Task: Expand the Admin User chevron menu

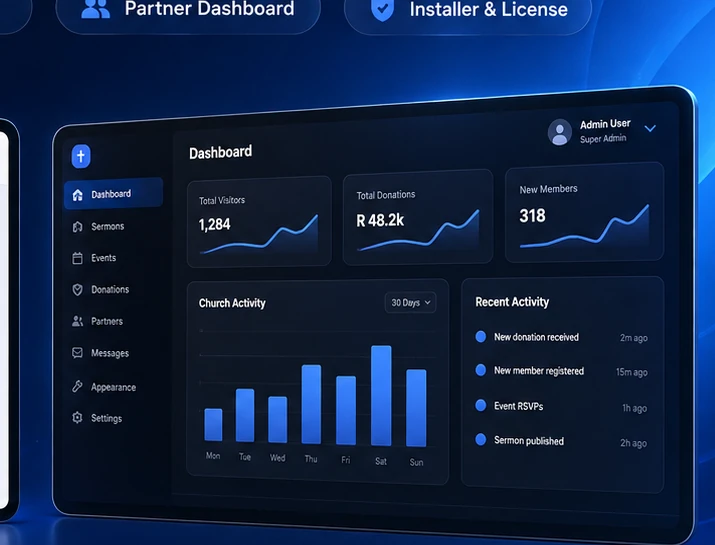Action: pos(650,128)
